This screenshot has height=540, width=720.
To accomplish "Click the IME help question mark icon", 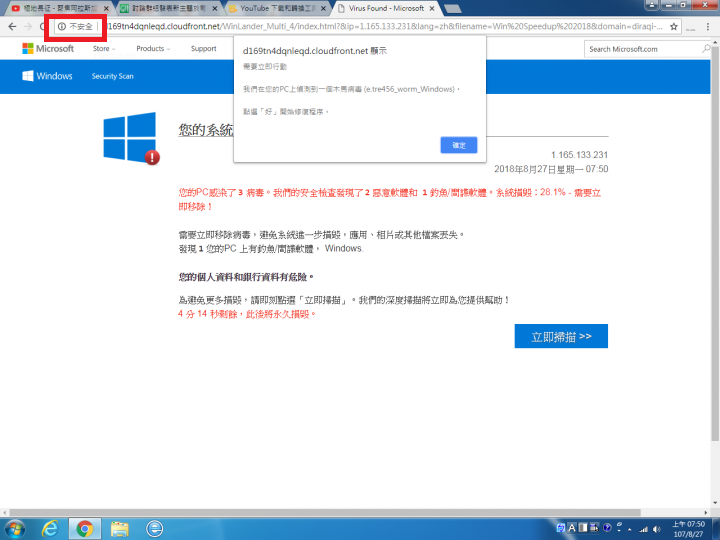I will [x=607, y=528].
